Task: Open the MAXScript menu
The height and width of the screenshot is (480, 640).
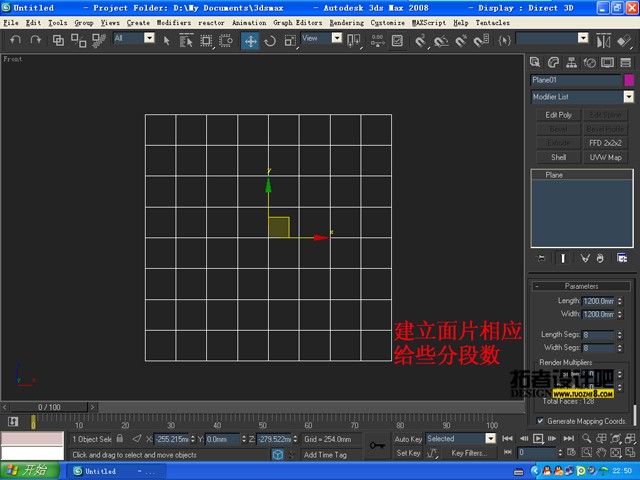Action: (x=429, y=23)
